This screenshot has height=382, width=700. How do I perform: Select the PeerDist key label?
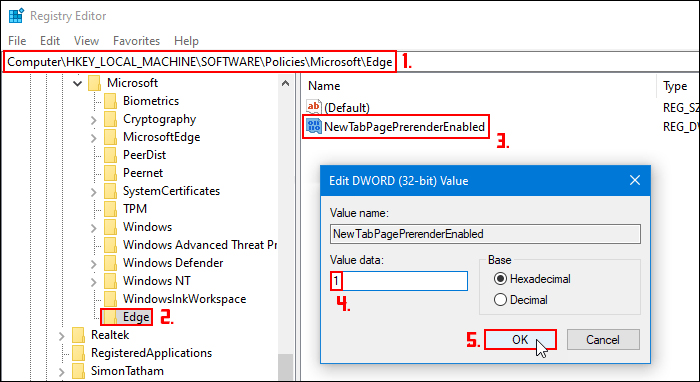[x=145, y=155]
